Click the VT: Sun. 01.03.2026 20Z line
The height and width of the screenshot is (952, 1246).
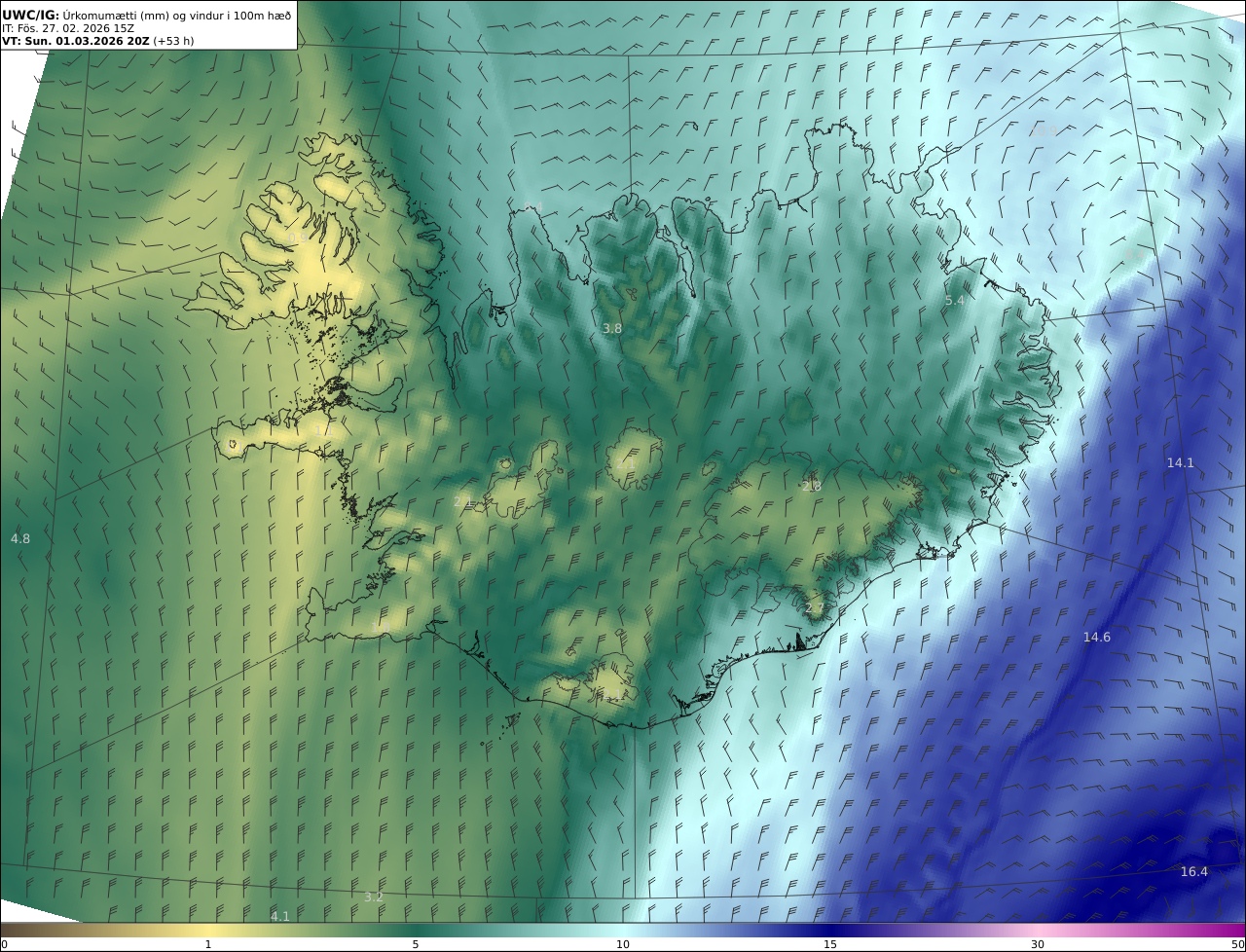coord(97,42)
